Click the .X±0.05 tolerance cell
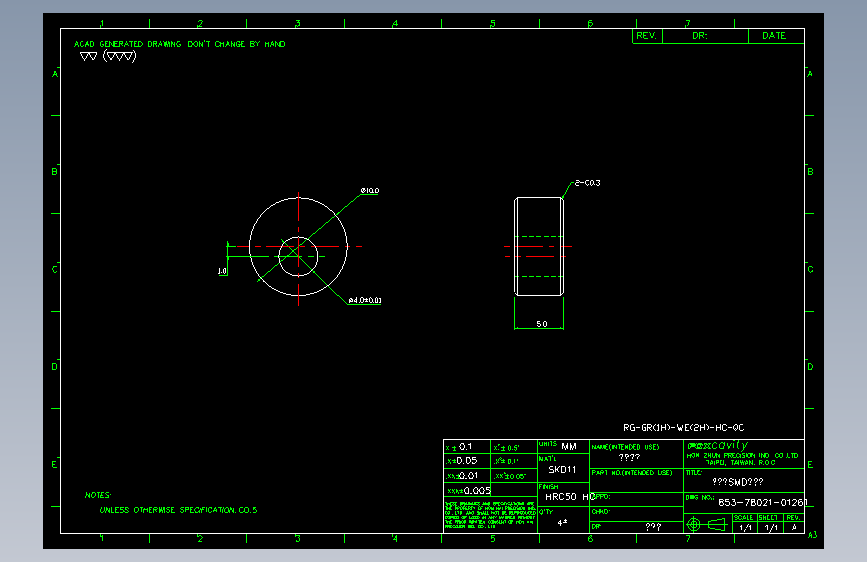This screenshot has width=867, height=562. [x=467, y=461]
